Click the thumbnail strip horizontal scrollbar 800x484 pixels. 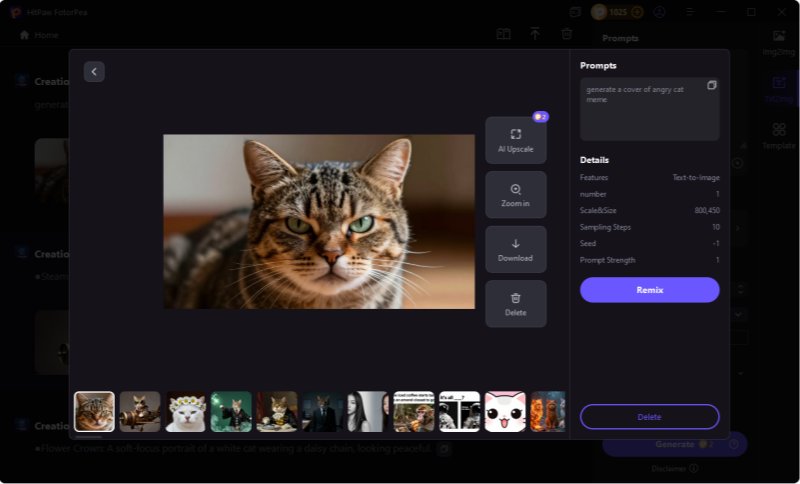pos(89,436)
